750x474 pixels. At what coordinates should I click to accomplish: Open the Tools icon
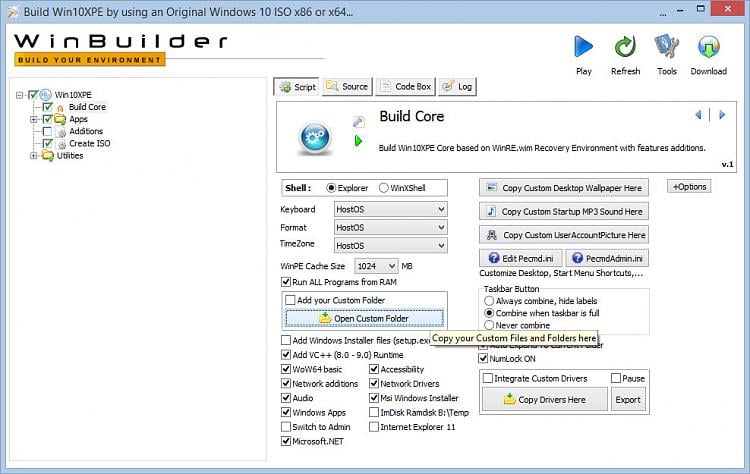[x=666, y=47]
